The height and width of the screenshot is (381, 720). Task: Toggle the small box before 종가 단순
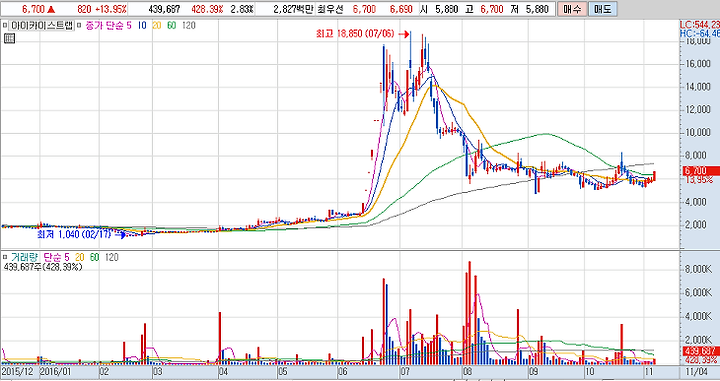[79, 26]
